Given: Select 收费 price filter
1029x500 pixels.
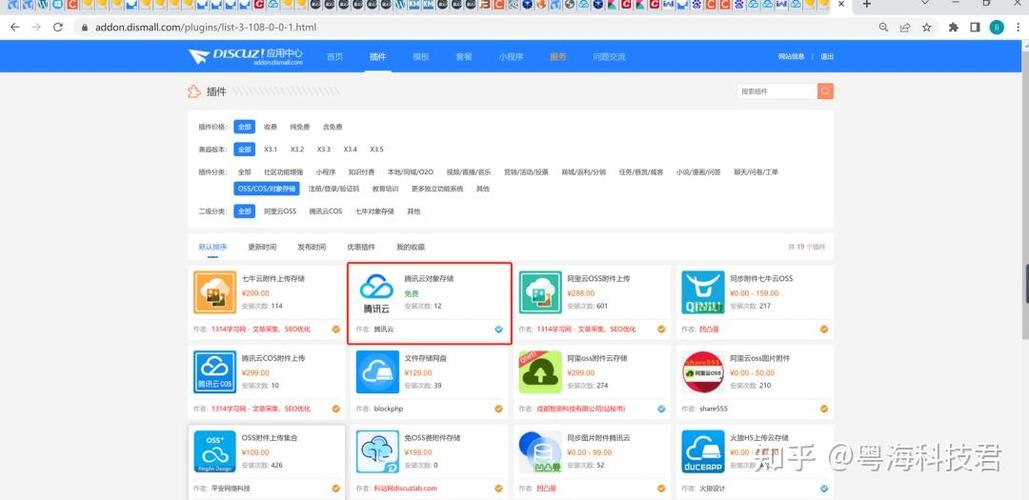Looking at the screenshot, I should 270,127.
